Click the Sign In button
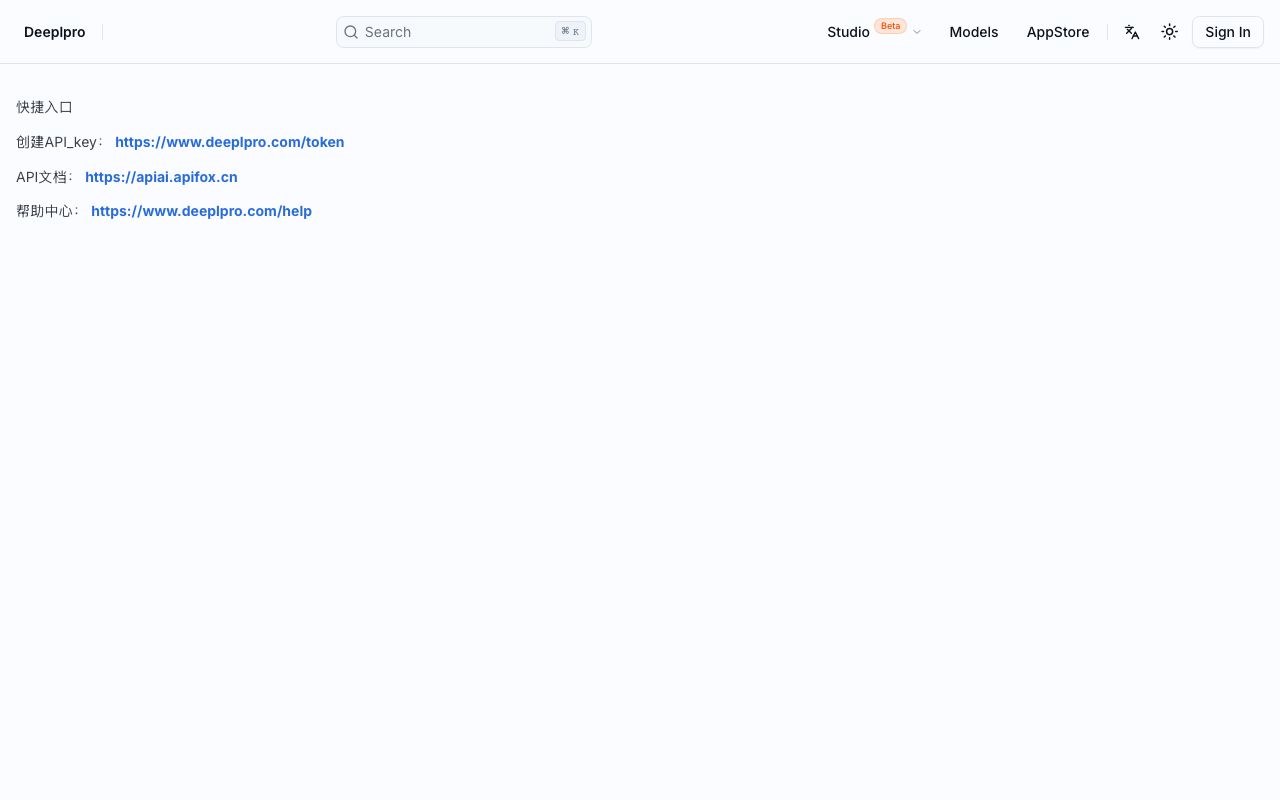 pyautogui.click(x=1228, y=32)
